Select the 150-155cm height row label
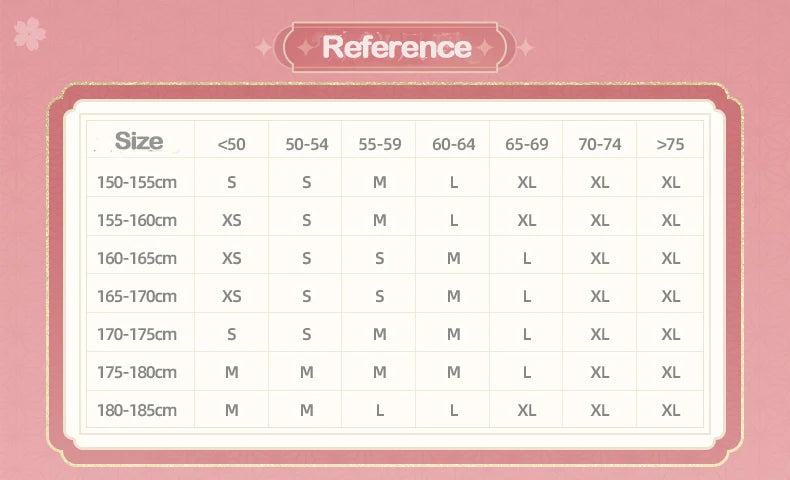The height and width of the screenshot is (480, 790). tap(137, 182)
